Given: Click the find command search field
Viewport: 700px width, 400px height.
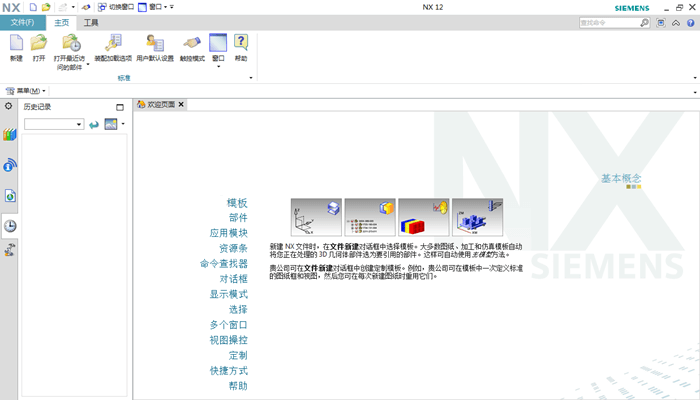Looking at the screenshot, I should click(609, 23).
